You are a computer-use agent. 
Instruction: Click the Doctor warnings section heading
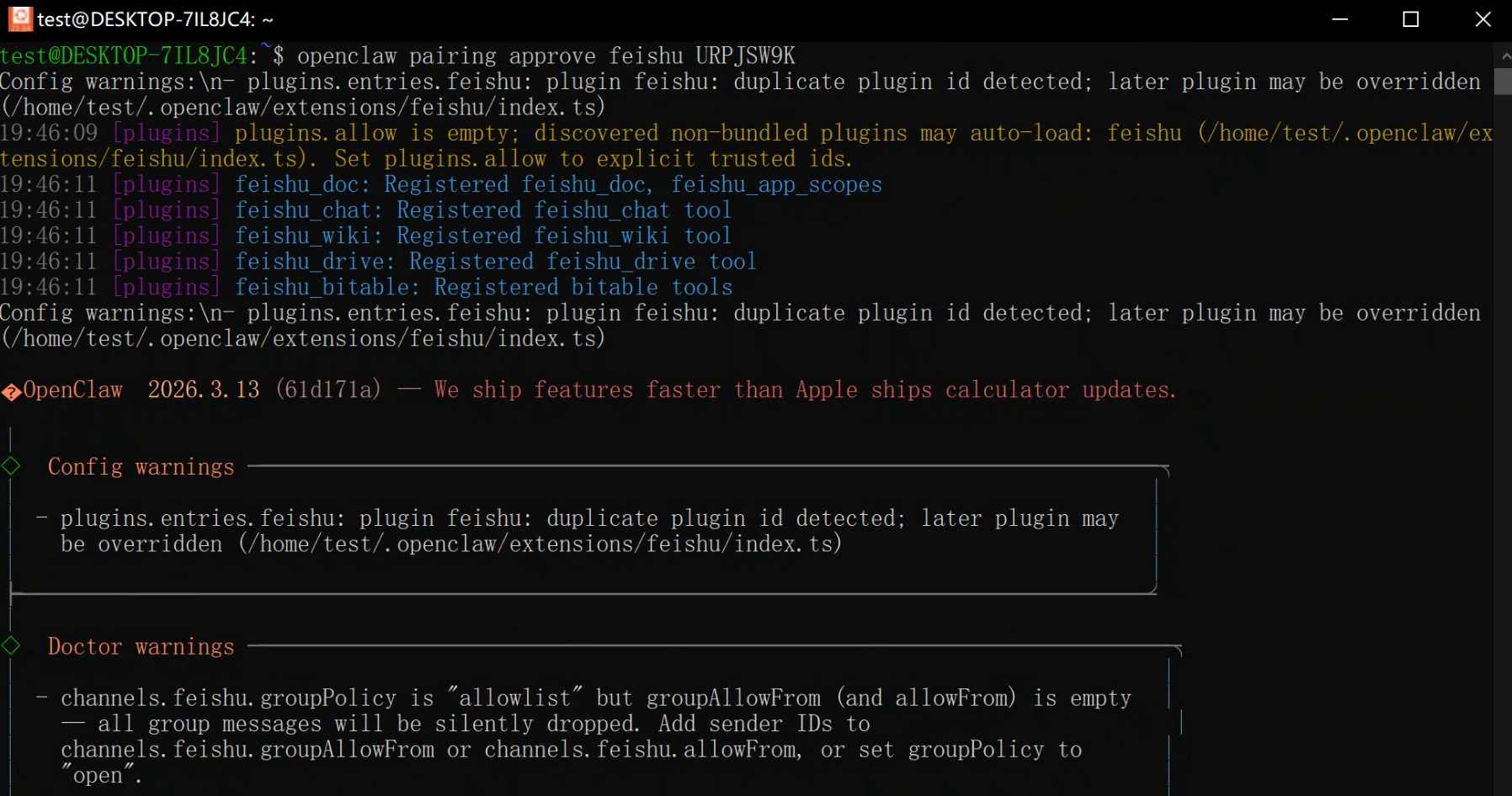[x=141, y=647]
